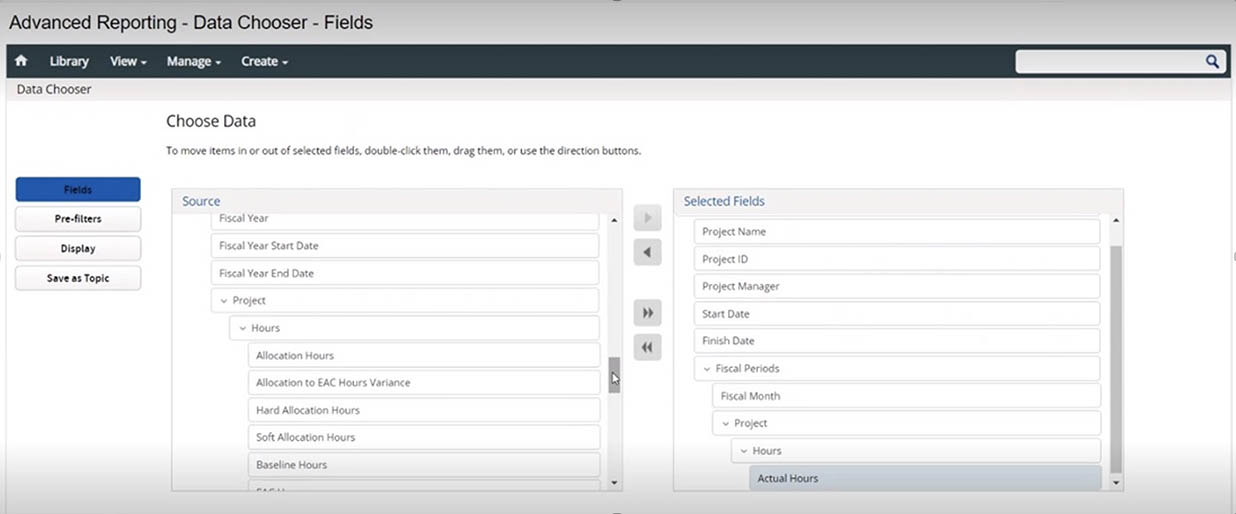Go to the Home icon in navbar
This screenshot has height=514, width=1236.
coord(21,61)
